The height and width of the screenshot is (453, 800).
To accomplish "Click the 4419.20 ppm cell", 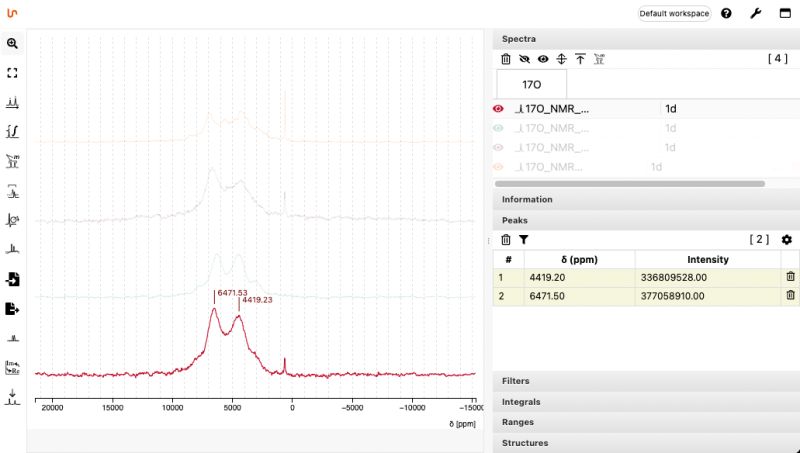I will (579, 278).
